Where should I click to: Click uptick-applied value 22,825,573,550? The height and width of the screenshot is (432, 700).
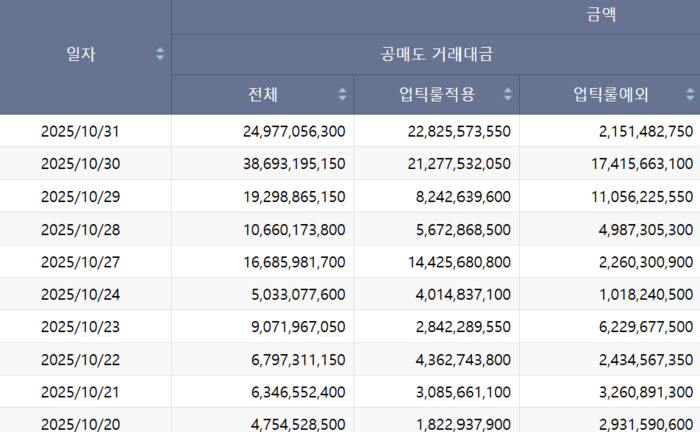[x=459, y=131]
